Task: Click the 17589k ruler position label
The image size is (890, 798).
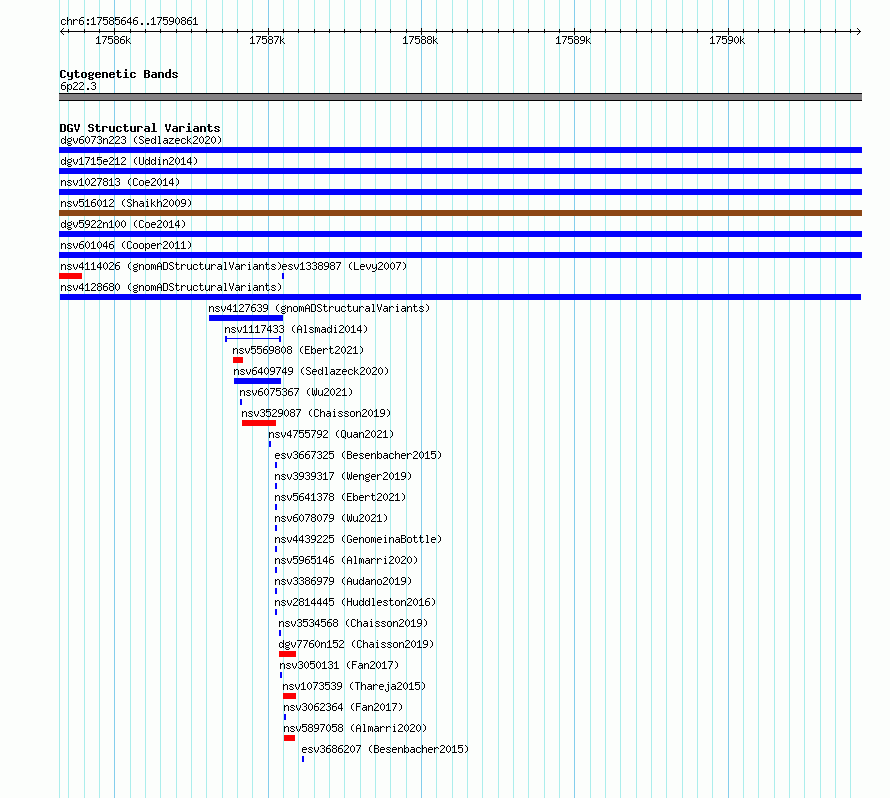Action: [x=573, y=40]
